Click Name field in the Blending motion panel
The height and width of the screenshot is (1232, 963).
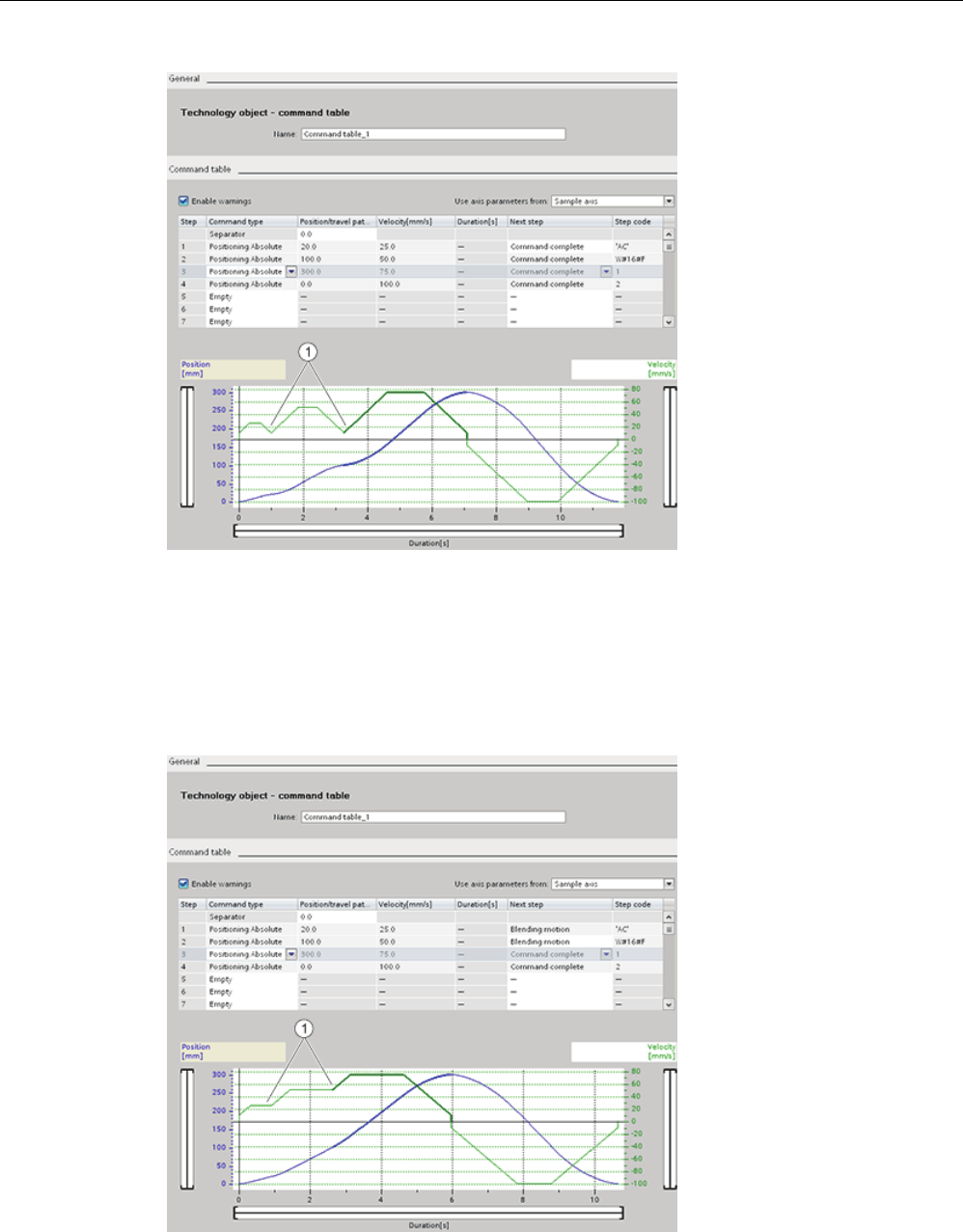[x=432, y=817]
